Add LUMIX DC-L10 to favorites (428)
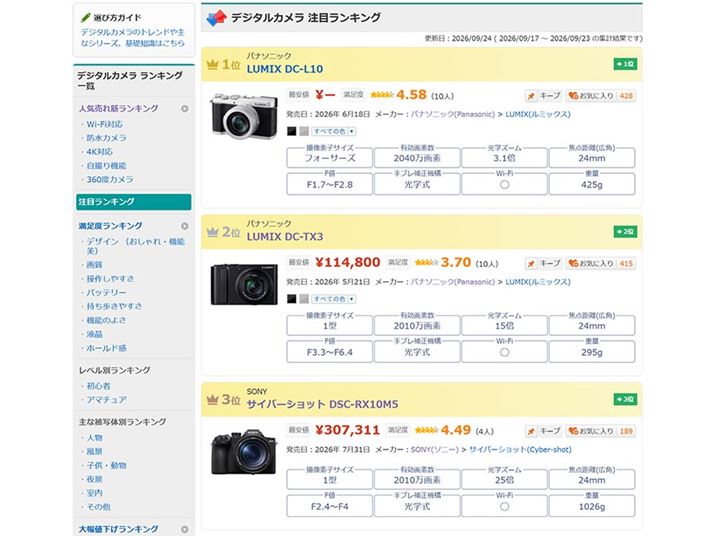The width and height of the screenshot is (715, 536). coord(601,96)
